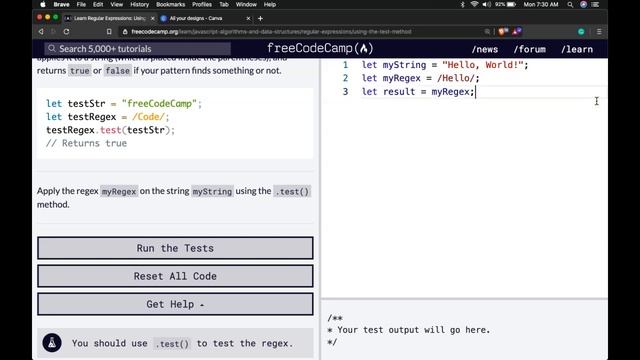Click the inline code myString in instructions
Image resolution: width=640 pixels, height=360 pixels.
[212, 191]
